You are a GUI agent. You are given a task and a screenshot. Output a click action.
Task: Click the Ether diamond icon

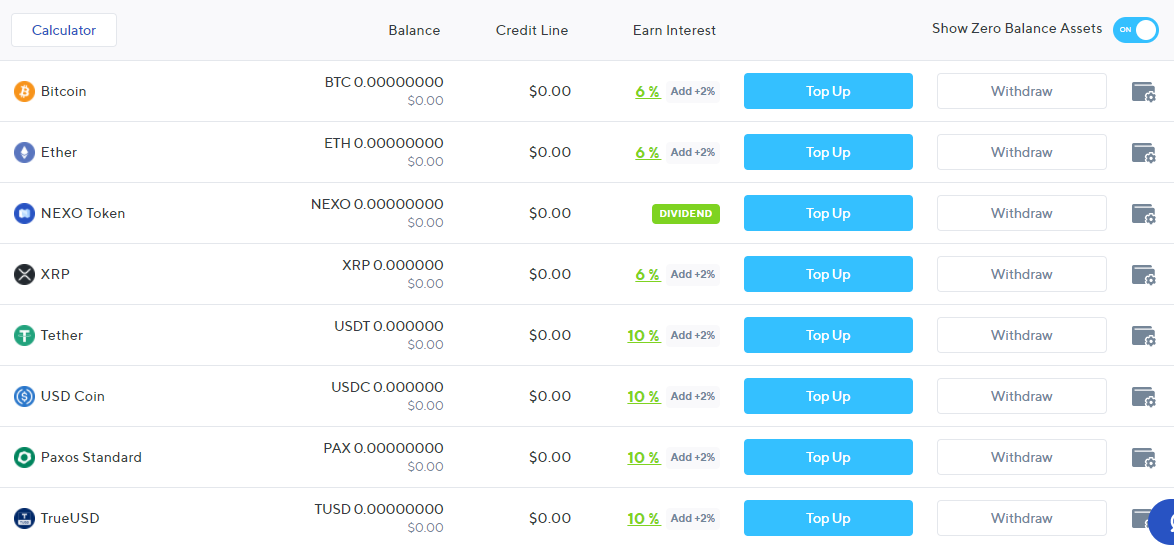(25, 152)
